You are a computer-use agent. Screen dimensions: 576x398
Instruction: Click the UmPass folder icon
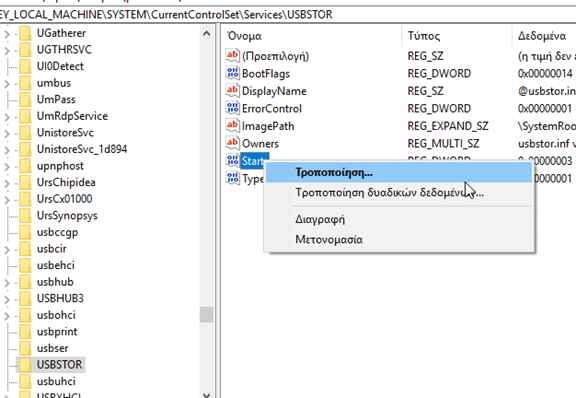click(x=25, y=100)
